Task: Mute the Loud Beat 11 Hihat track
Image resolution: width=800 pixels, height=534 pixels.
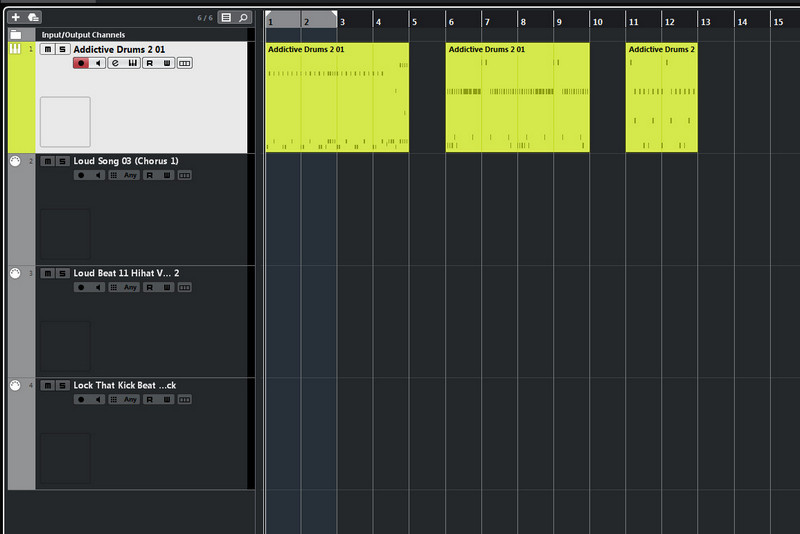Action: (x=47, y=273)
